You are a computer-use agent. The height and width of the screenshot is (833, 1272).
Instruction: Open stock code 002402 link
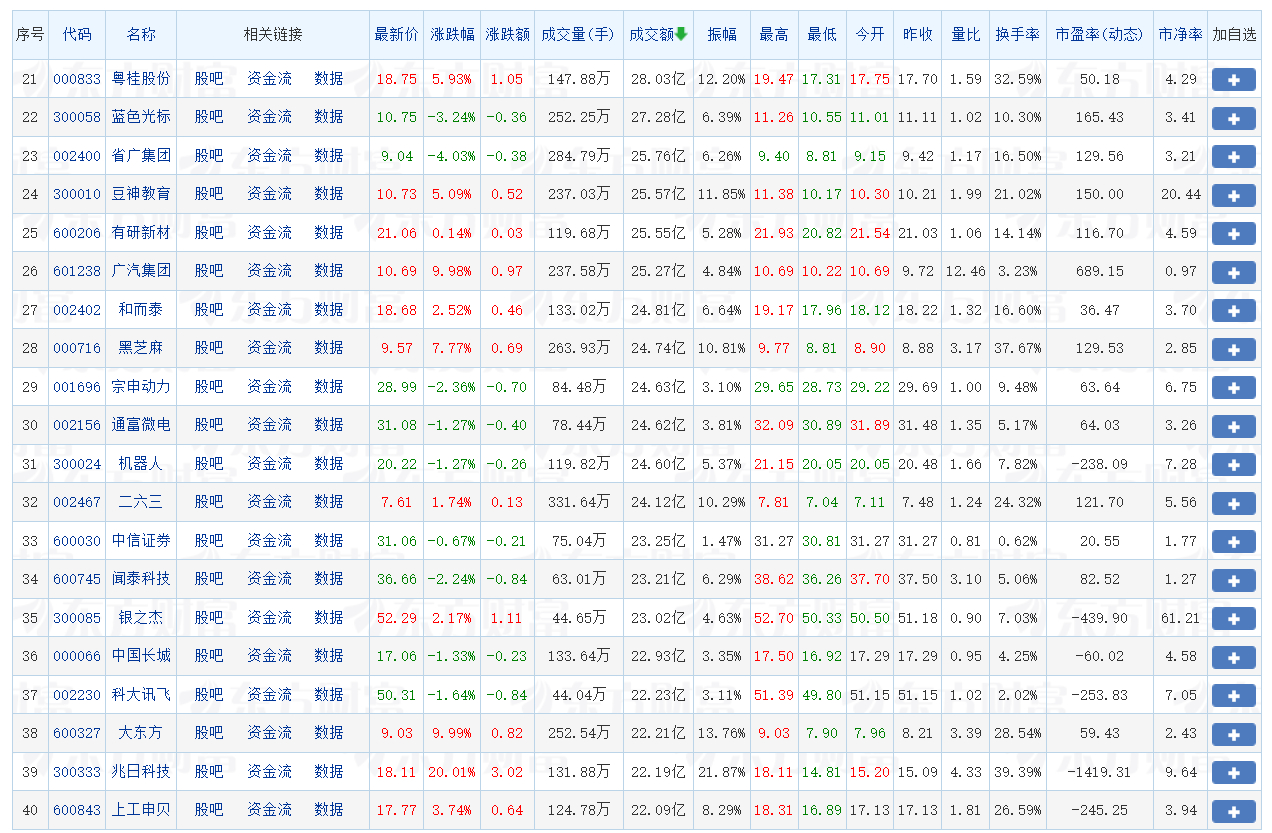(x=77, y=310)
